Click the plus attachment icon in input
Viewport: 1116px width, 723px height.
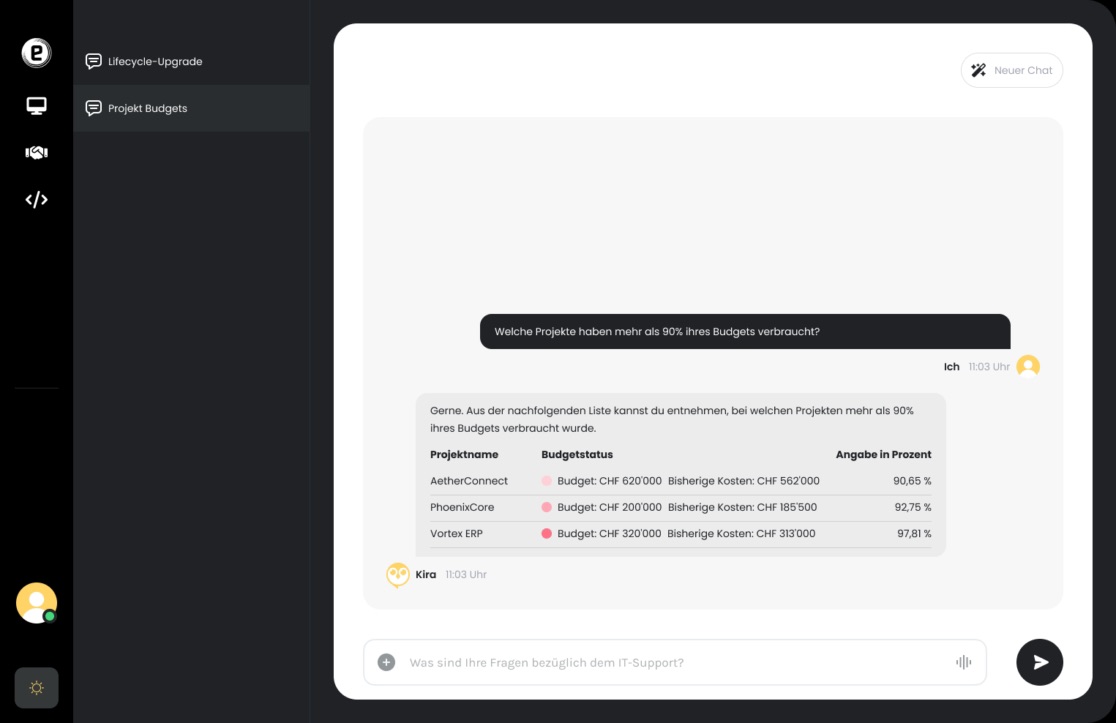[x=386, y=663]
